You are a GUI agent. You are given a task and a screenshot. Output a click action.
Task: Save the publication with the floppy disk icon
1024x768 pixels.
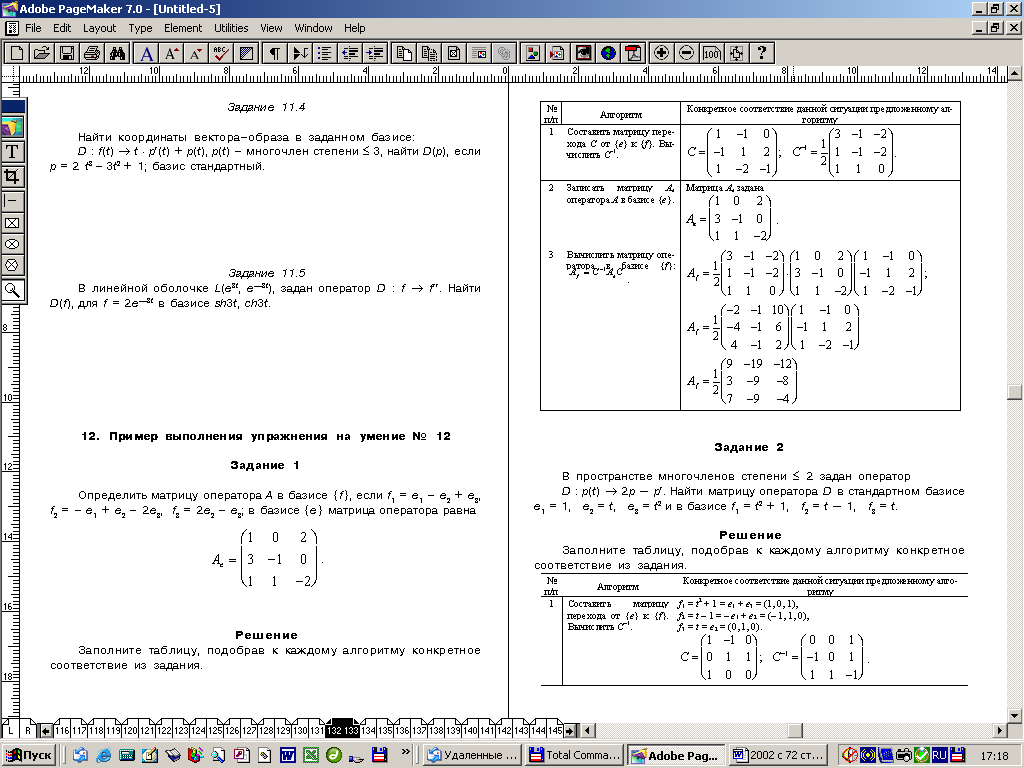tap(66, 53)
